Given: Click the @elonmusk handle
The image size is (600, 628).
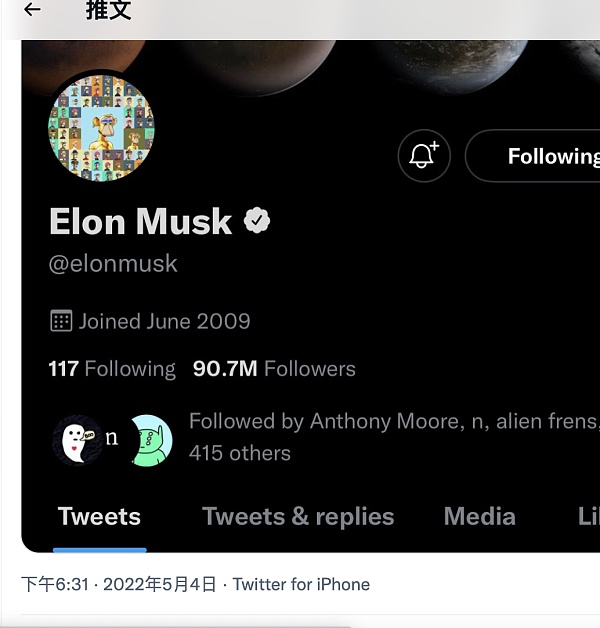Looking at the screenshot, I should click(113, 264).
